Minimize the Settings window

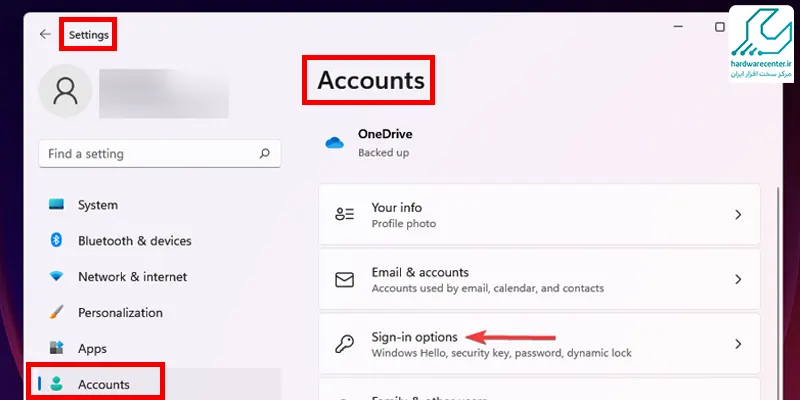tap(678, 27)
